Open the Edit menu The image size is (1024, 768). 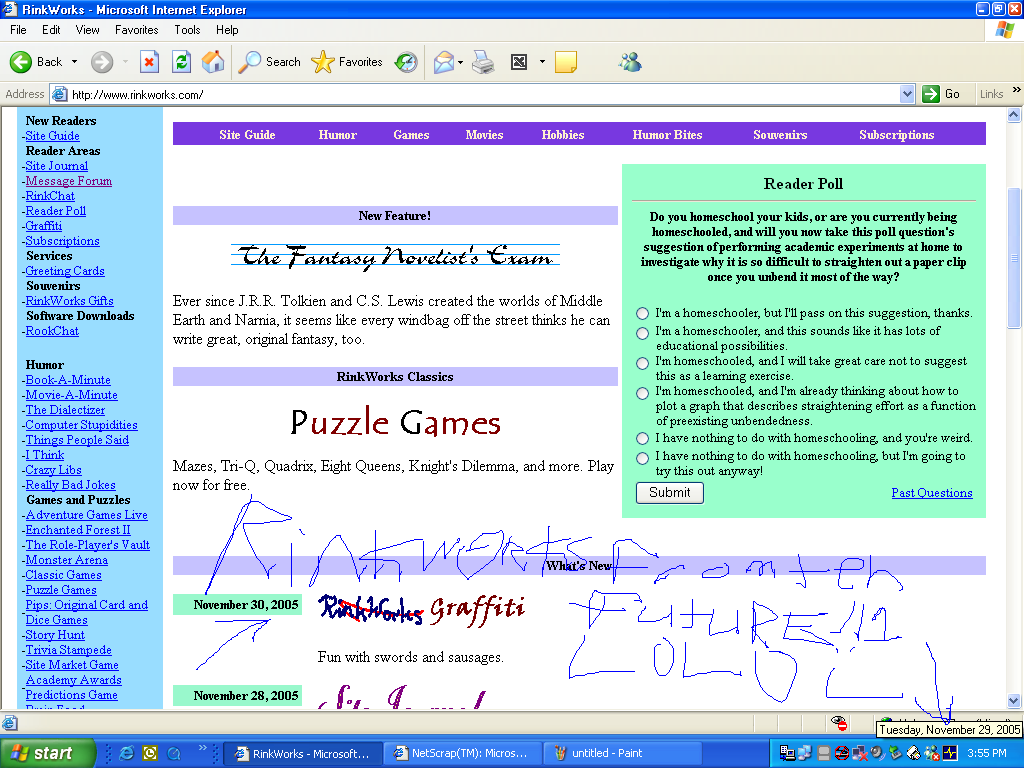51,30
